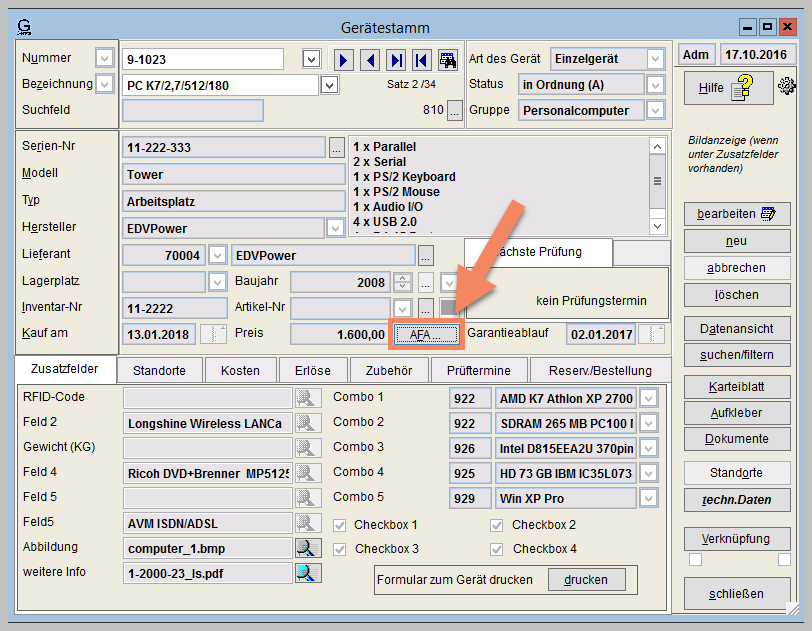This screenshot has width=812, height=631.
Task: Open the magnifier next to computer_1.bmp
Action: pos(308,548)
